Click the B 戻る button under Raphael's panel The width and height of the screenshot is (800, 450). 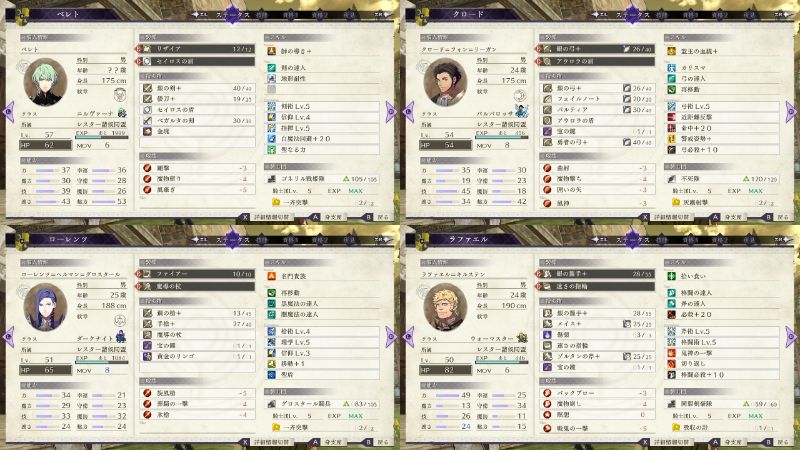pos(778,442)
